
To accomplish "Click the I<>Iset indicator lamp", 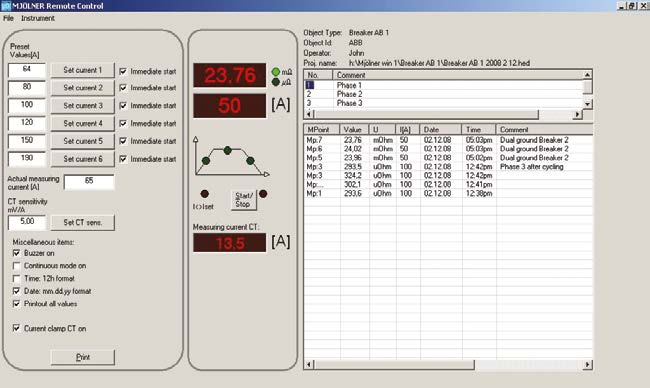I will click(x=204, y=194).
